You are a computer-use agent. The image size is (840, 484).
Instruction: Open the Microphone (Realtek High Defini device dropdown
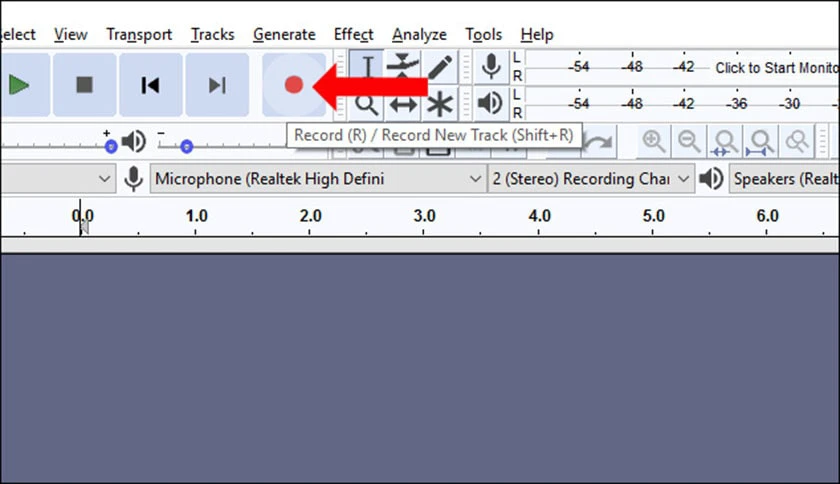coord(318,178)
